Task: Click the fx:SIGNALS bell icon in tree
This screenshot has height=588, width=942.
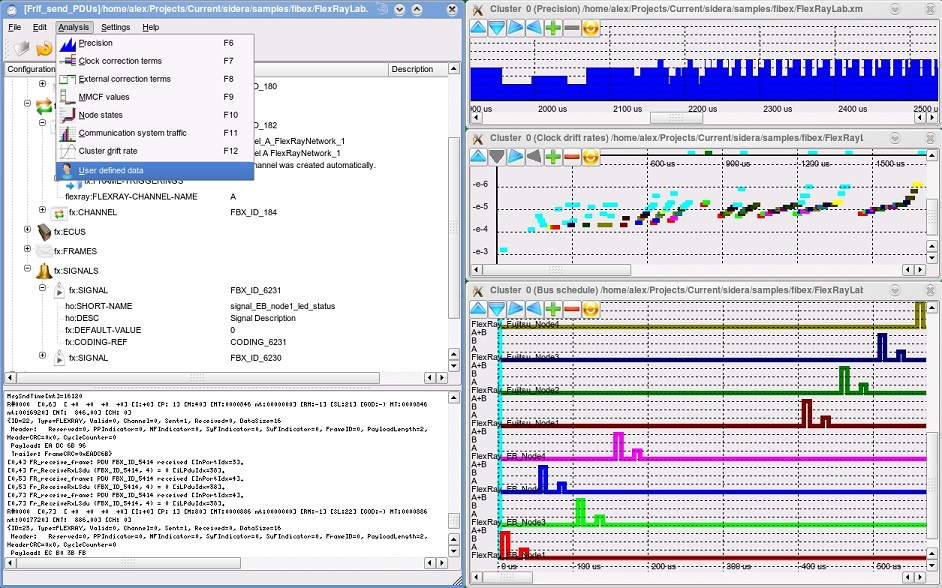Action: pyautogui.click(x=44, y=271)
